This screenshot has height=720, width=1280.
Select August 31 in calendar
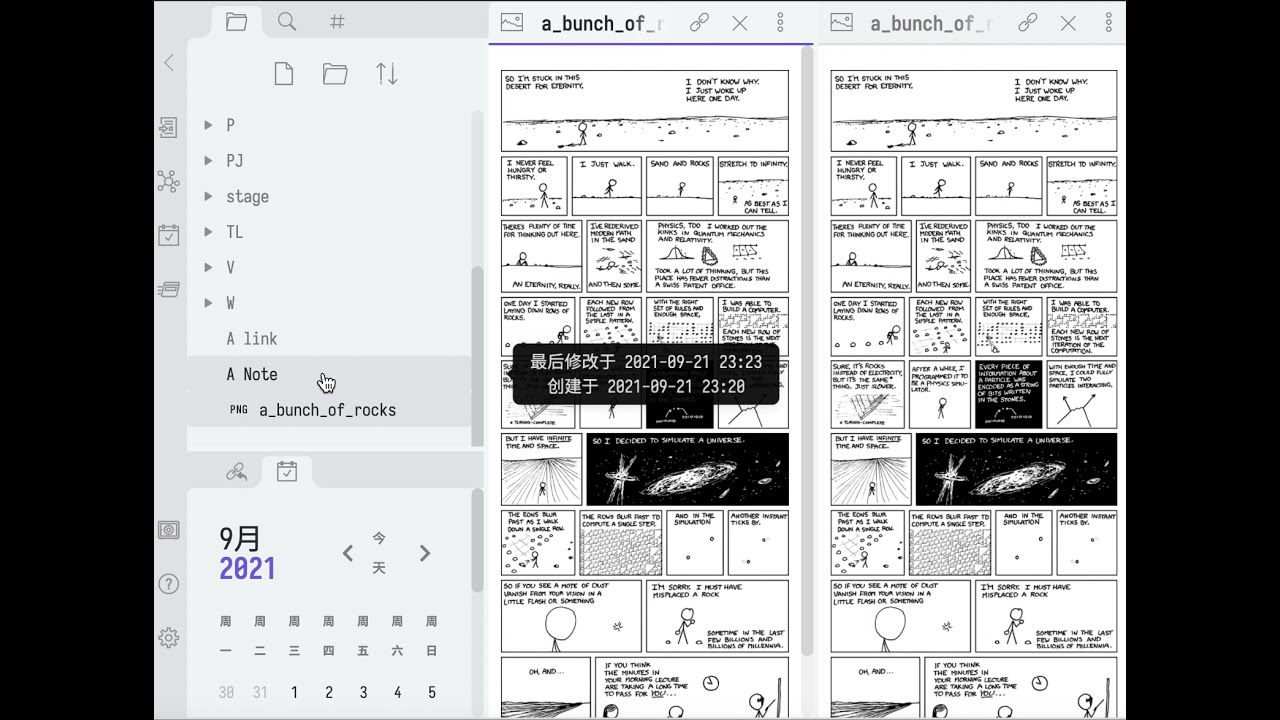coord(260,692)
